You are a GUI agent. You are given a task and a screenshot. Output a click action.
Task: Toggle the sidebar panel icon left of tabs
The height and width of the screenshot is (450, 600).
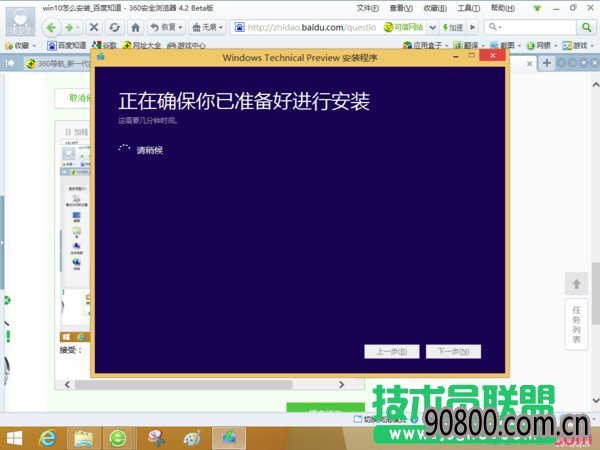click(x=10, y=63)
